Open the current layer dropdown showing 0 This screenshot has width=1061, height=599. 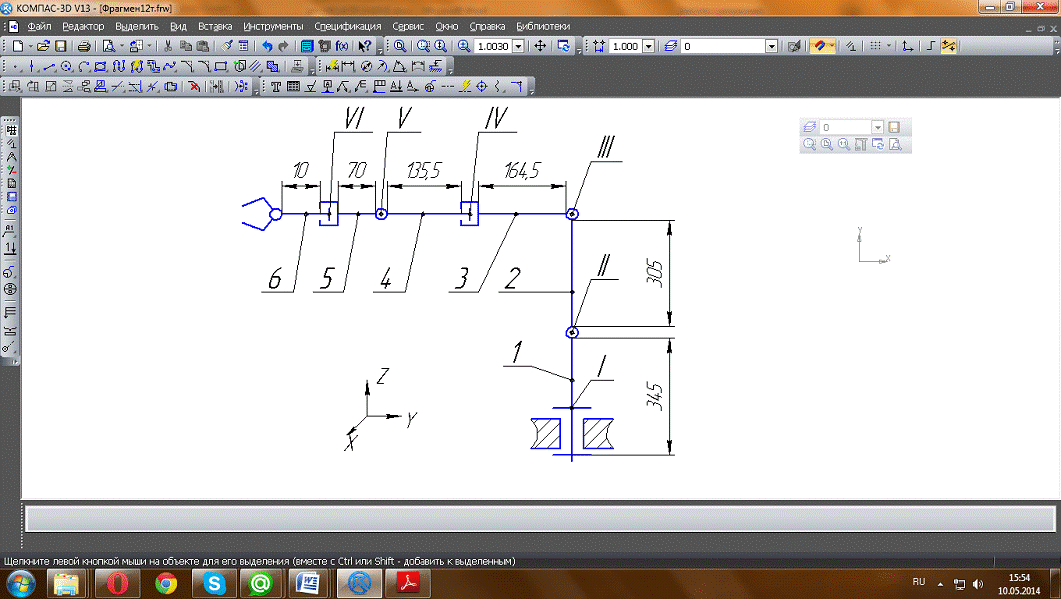[771, 46]
